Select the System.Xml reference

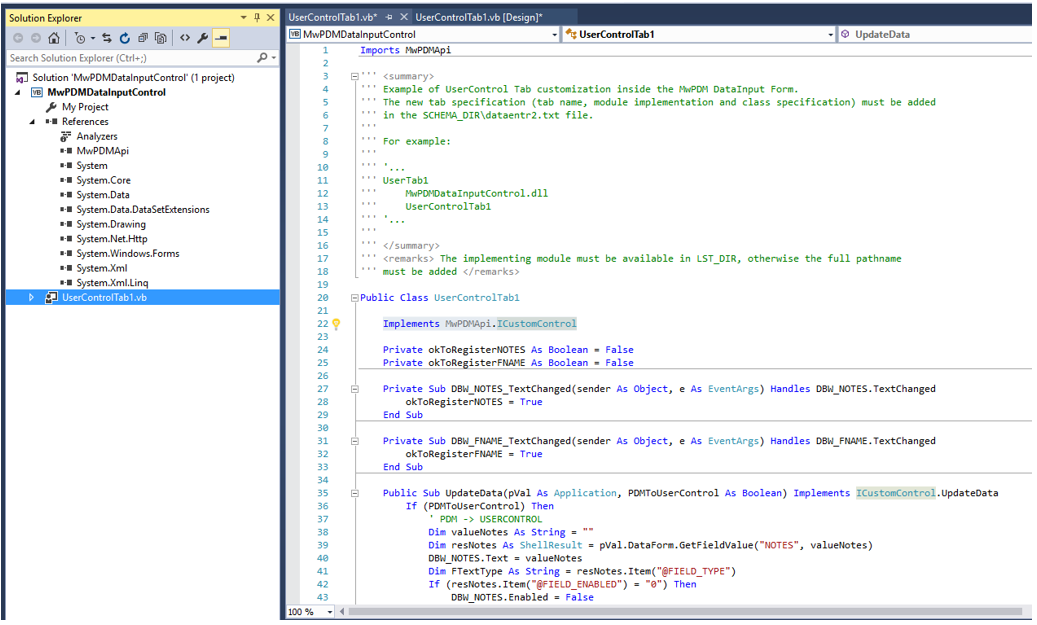[x=101, y=268]
